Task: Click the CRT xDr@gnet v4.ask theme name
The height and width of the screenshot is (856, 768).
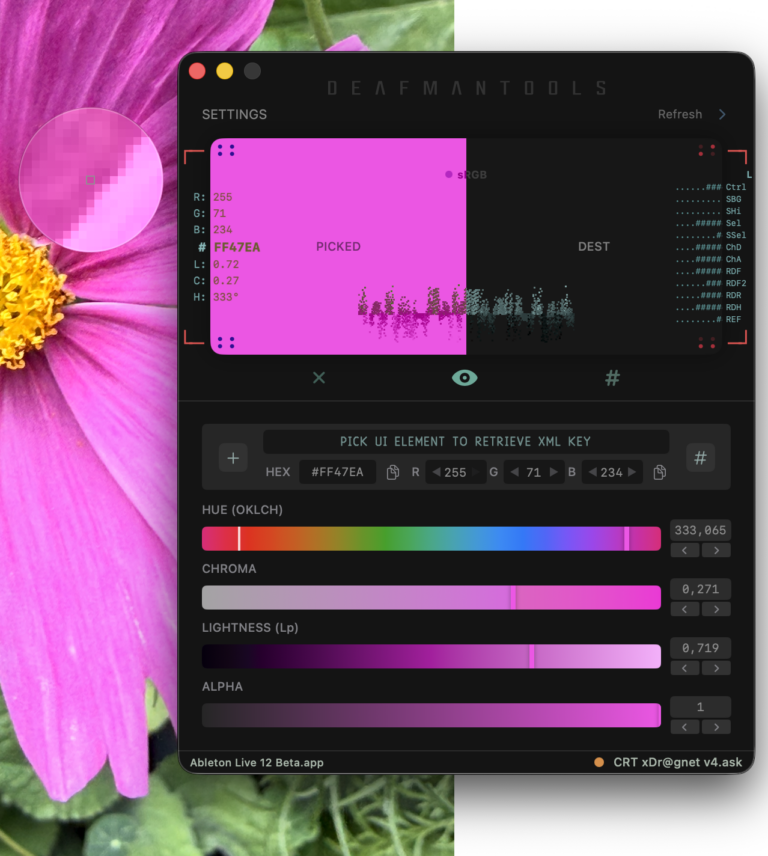Action: click(x=677, y=763)
